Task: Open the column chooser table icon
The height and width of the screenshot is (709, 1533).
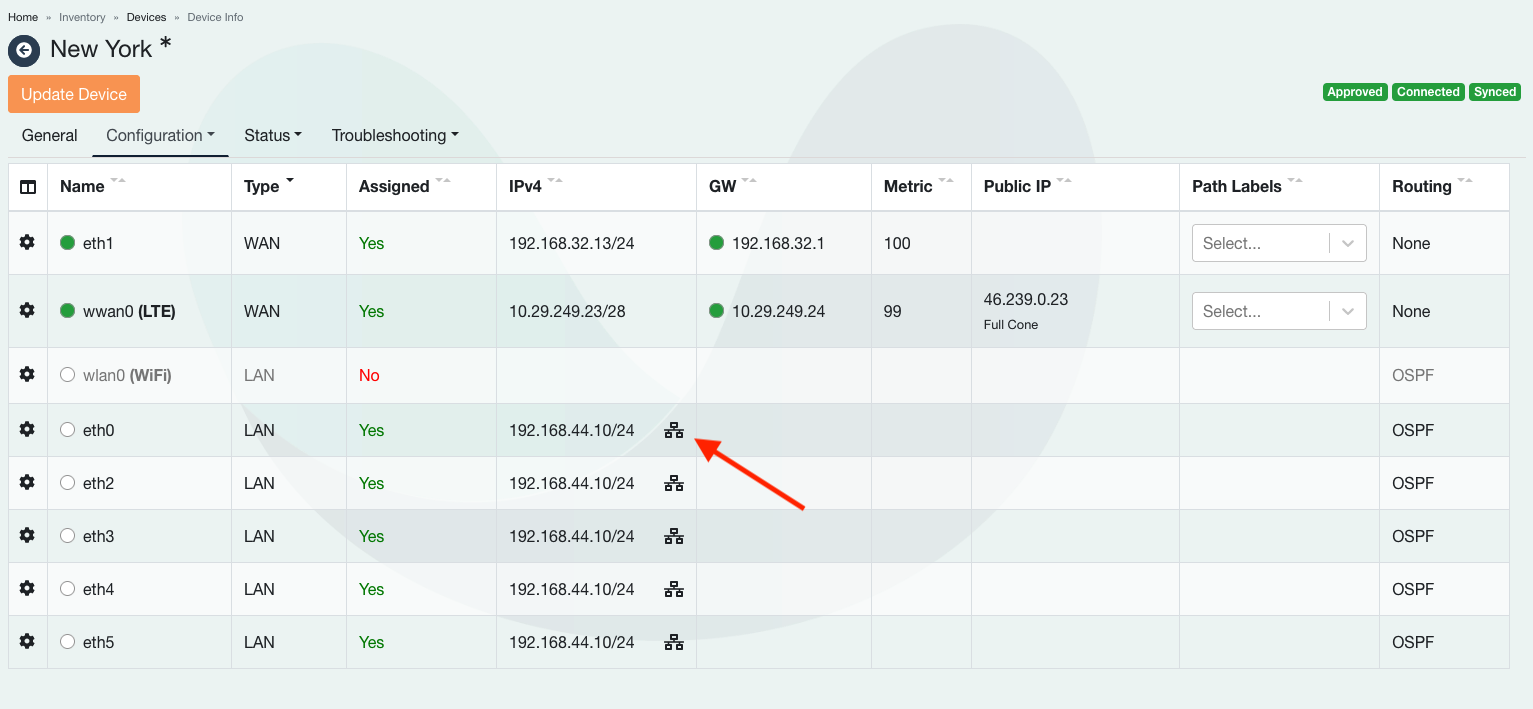Action: click(28, 187)
